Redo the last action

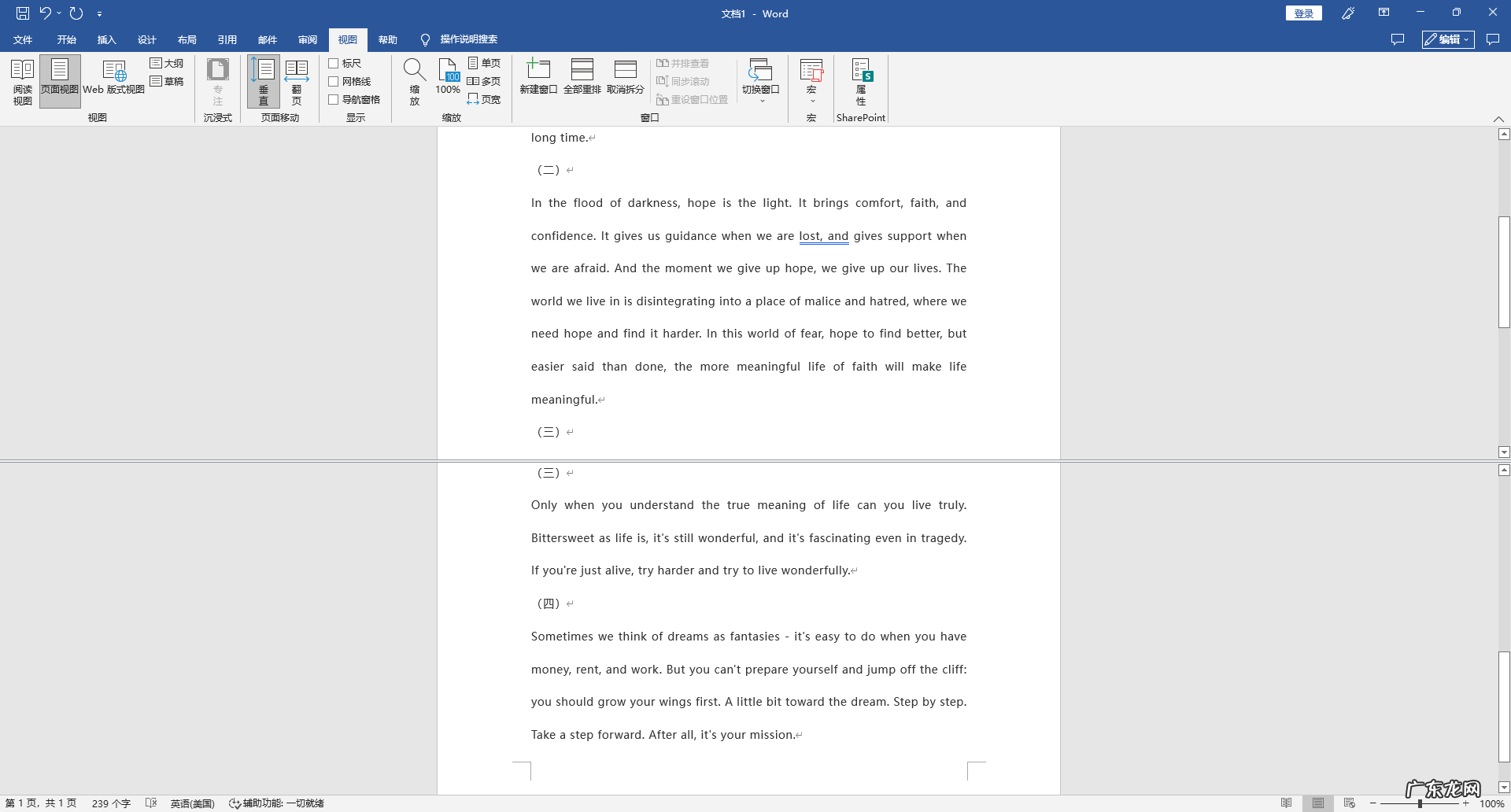[x=76, y=13]
